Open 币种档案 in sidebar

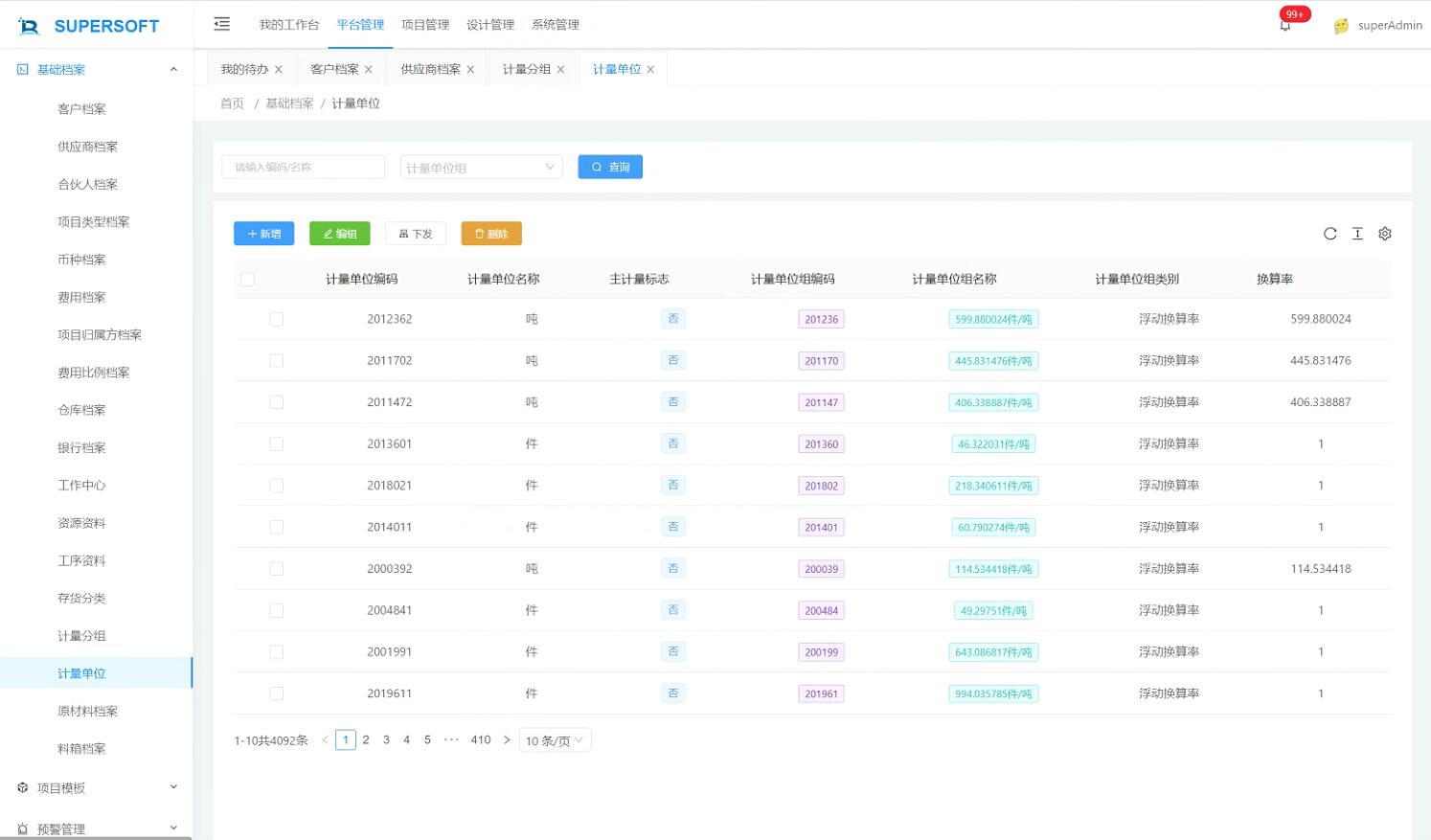[x=82, y=260]
